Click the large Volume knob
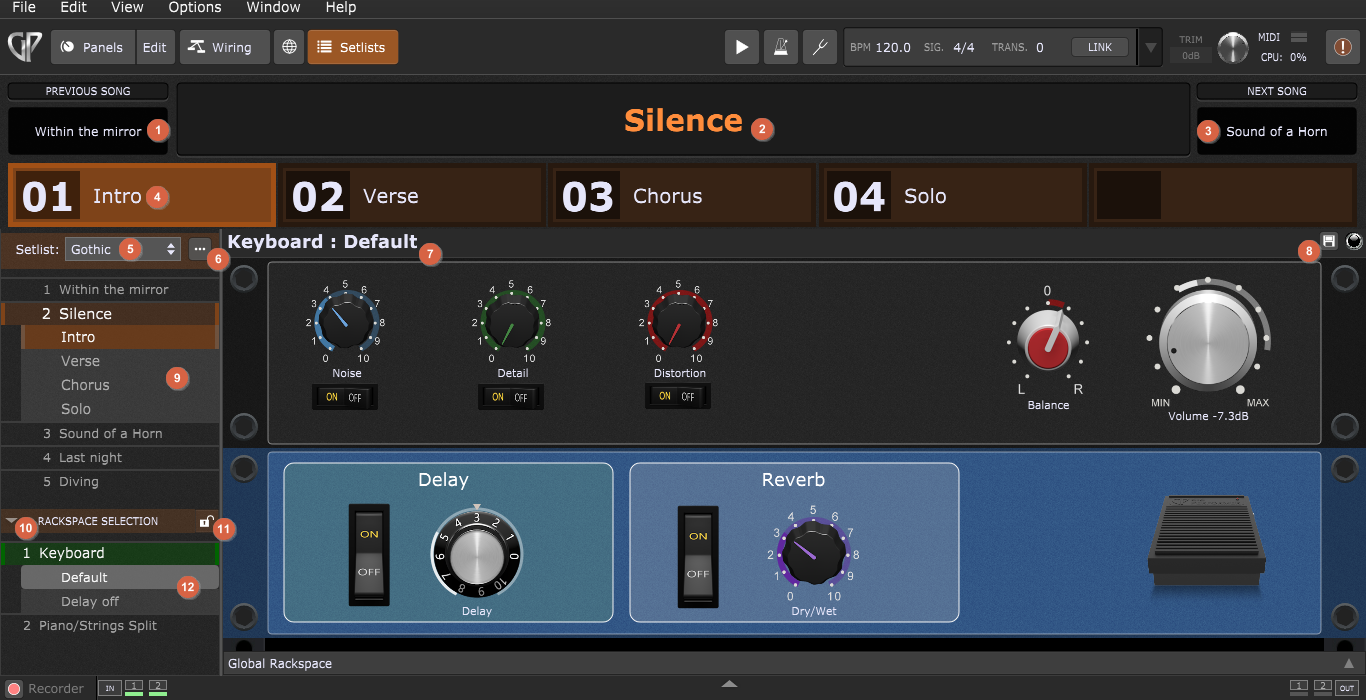Viewport: 1366px width, 700px height. [x=1207, y=341]
